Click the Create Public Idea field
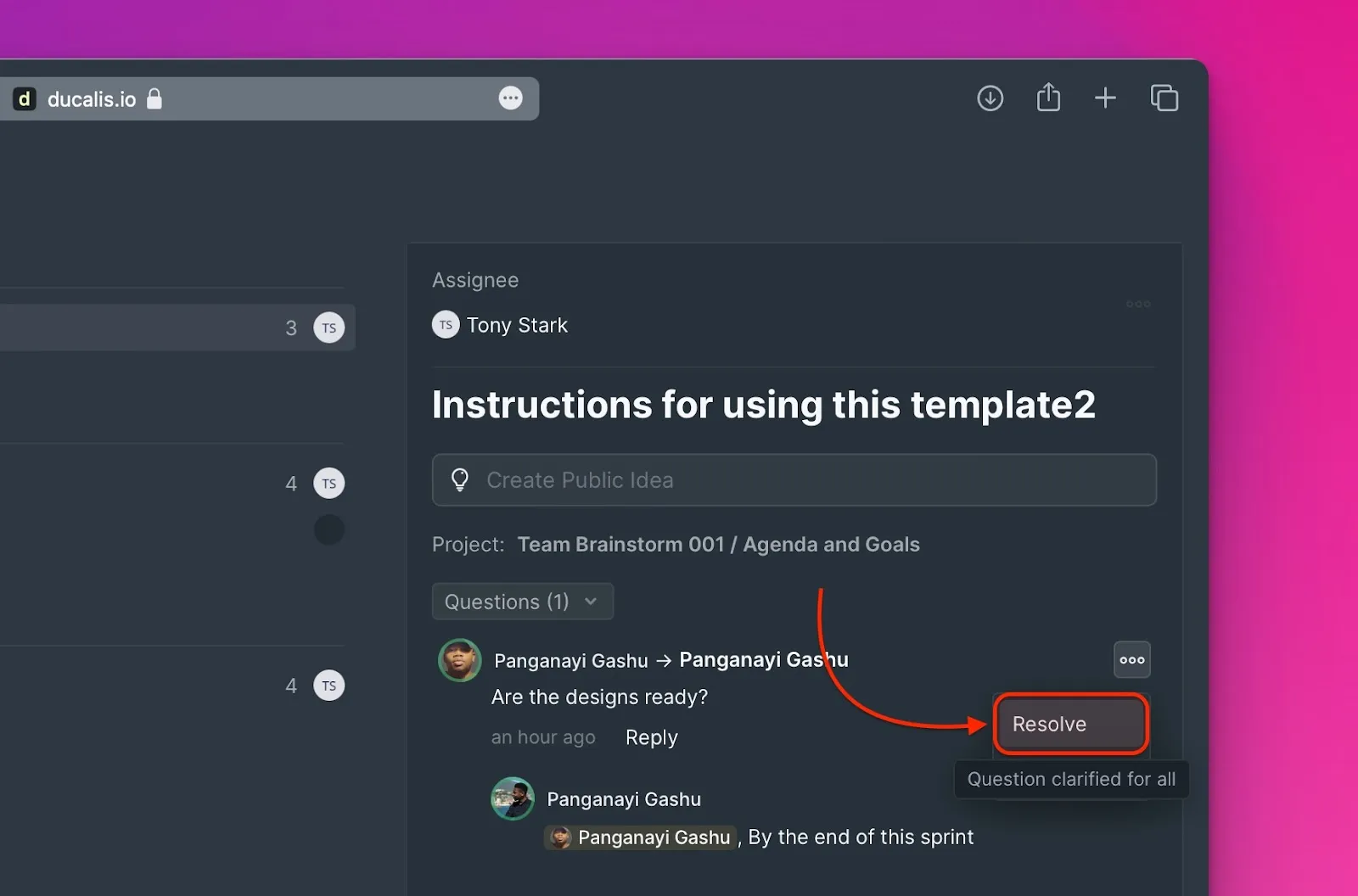The image size is (1358, 896). click(x=794, y=480)
